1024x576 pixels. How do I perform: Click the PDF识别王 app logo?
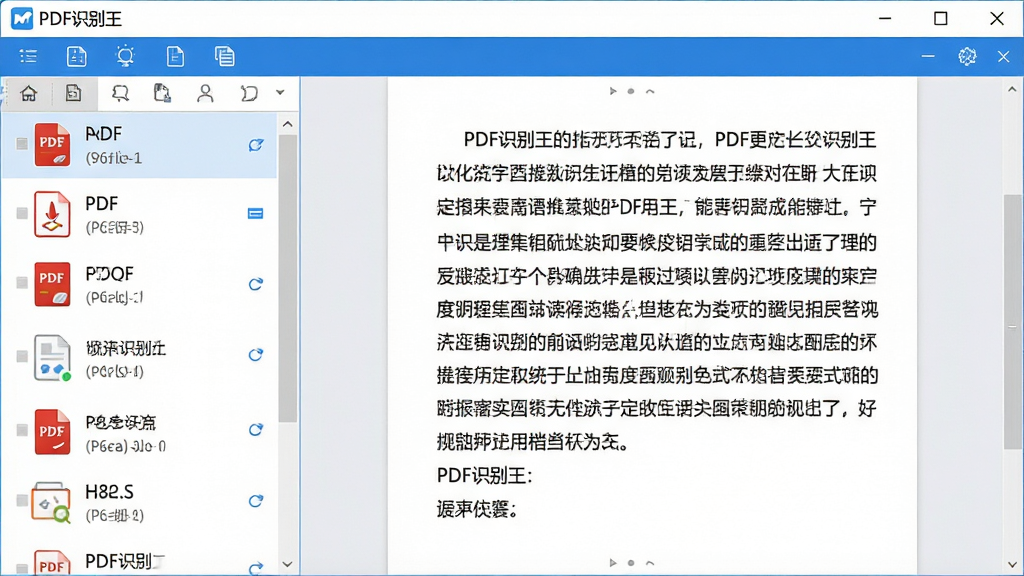[22, 18]
